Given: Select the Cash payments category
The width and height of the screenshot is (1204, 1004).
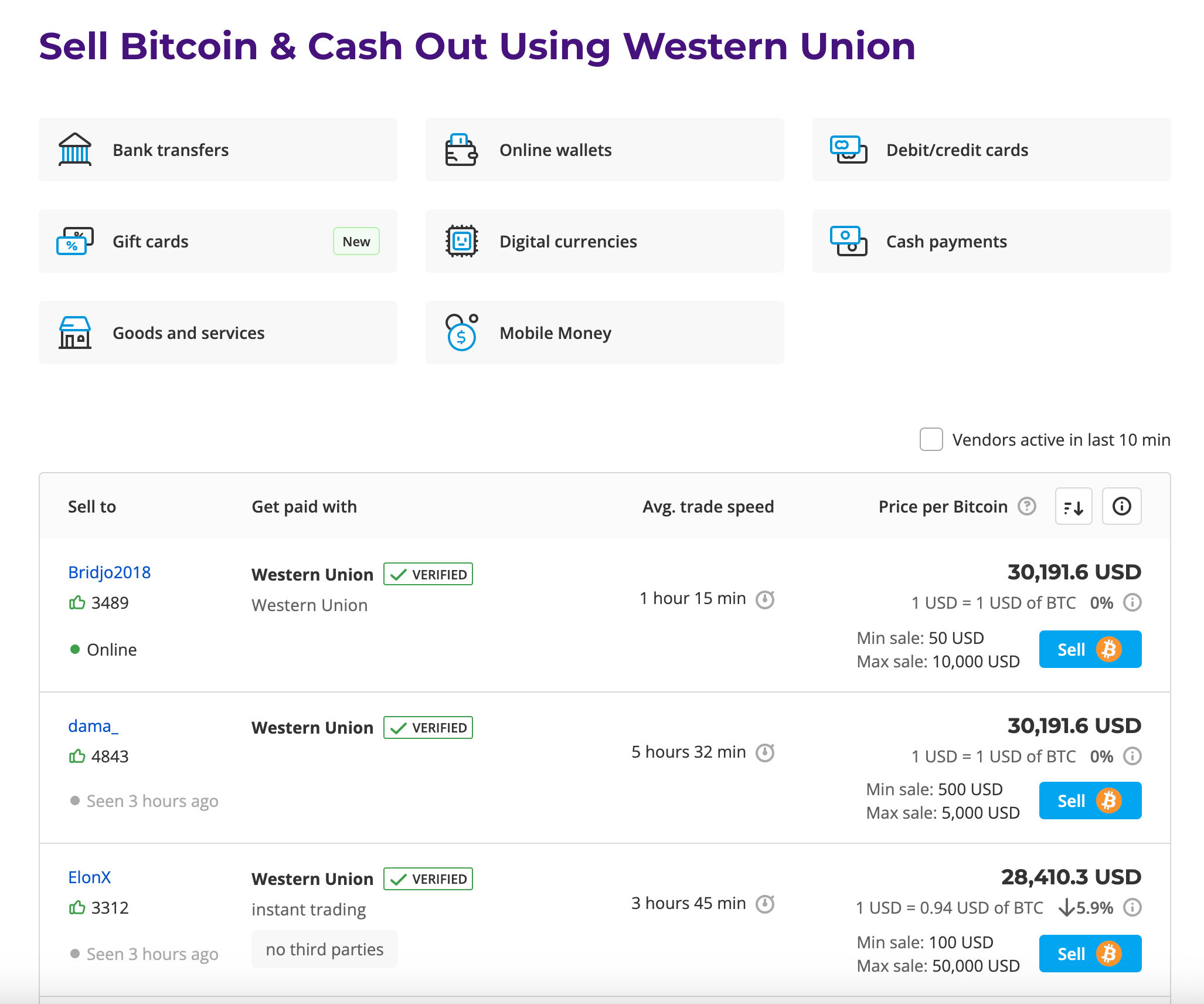Looking at the screenshot, I should pyautogui.click(x=991, y=241).
